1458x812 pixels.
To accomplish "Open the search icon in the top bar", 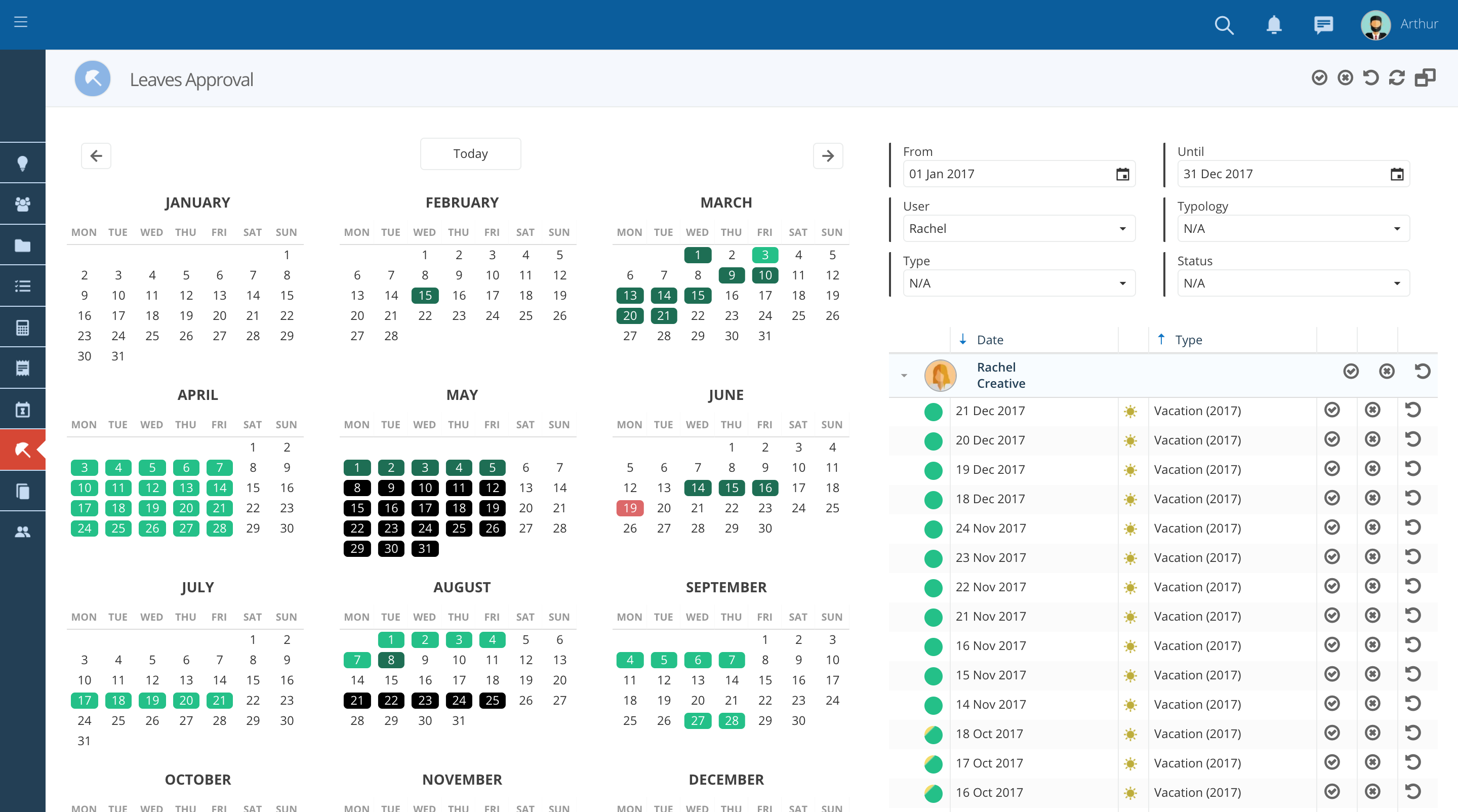I will (x=1224, y=25).
